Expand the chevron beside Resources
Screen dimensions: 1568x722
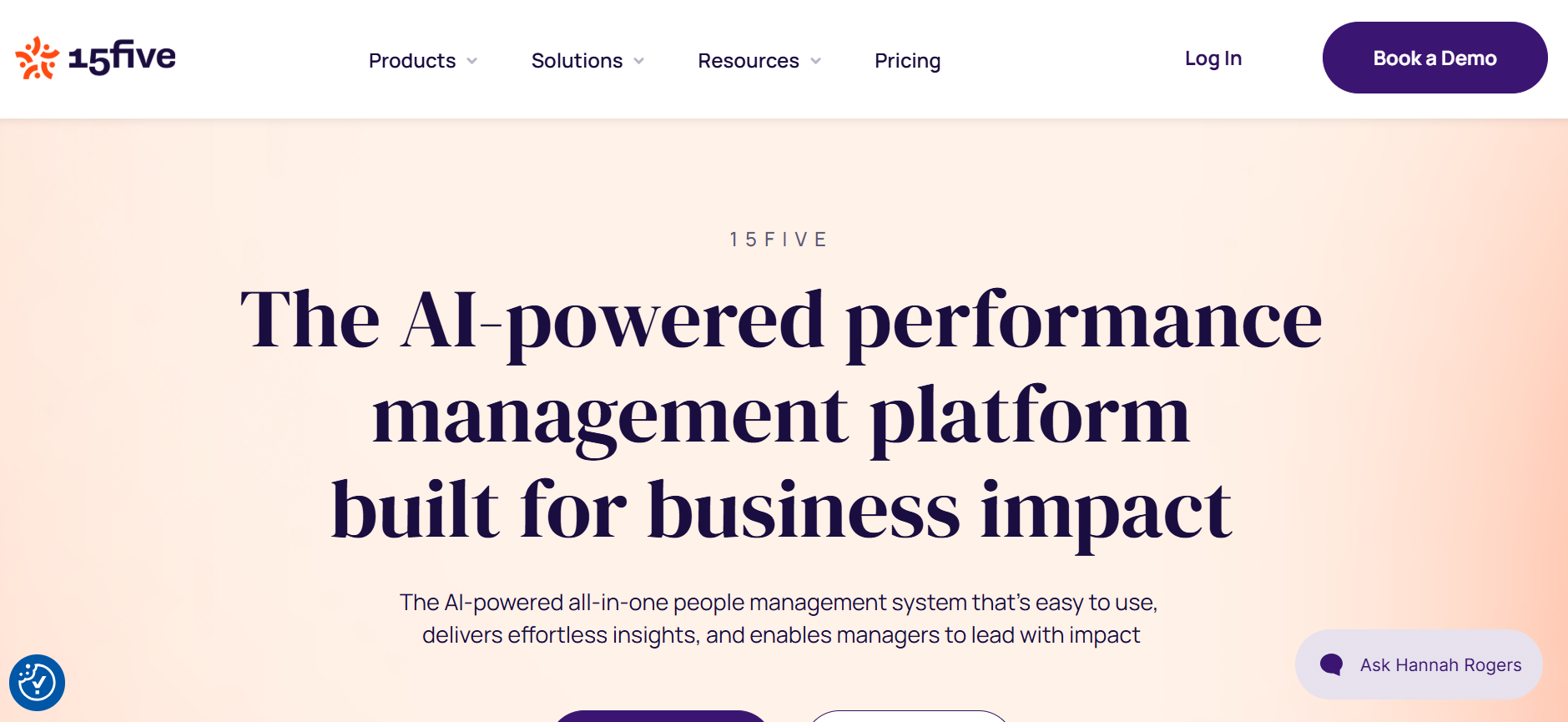coord(816,61)
